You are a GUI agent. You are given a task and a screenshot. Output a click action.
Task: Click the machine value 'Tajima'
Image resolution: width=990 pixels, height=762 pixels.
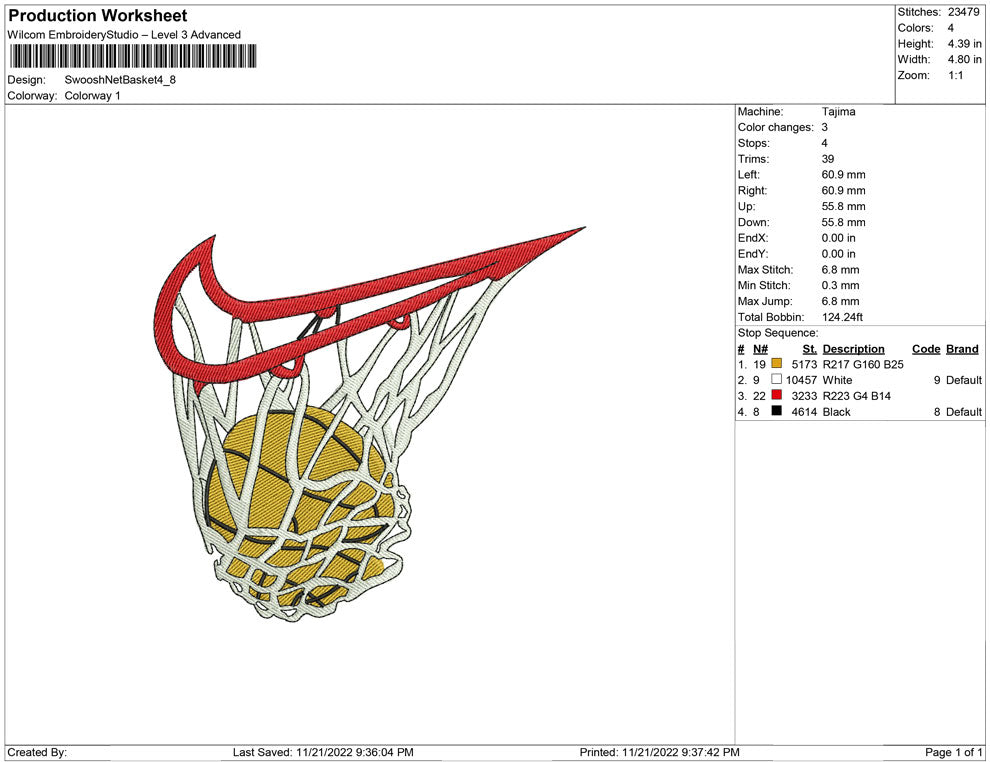tap(838, 112)
